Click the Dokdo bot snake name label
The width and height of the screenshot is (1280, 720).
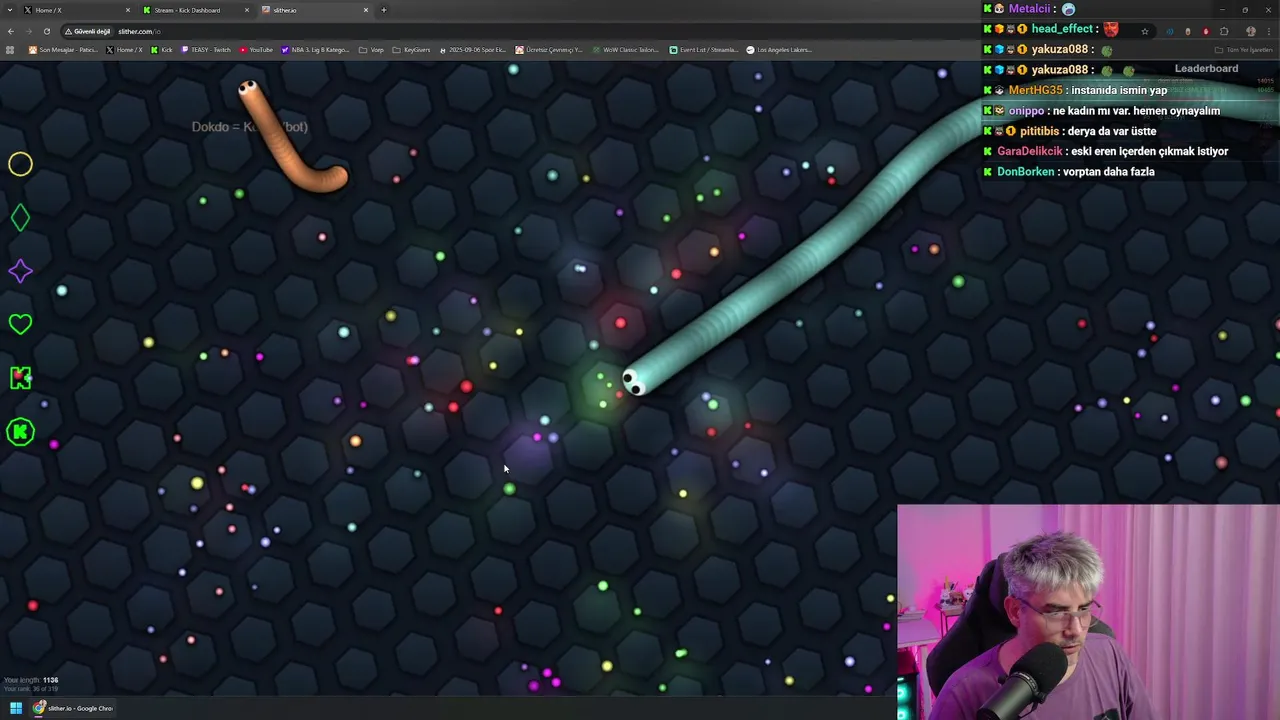point(249,127)
